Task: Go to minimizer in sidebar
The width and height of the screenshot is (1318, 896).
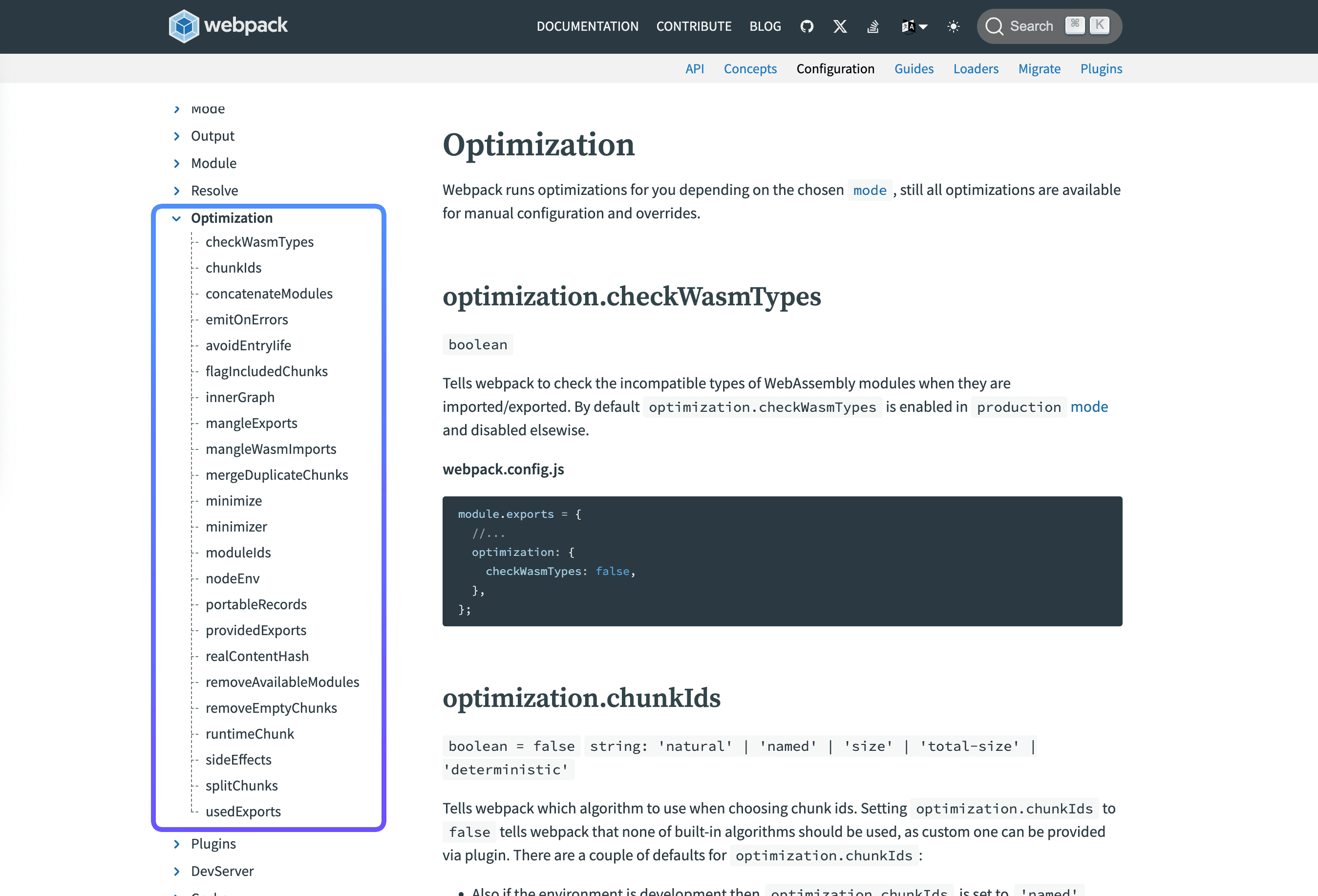Action: (236, 527)
